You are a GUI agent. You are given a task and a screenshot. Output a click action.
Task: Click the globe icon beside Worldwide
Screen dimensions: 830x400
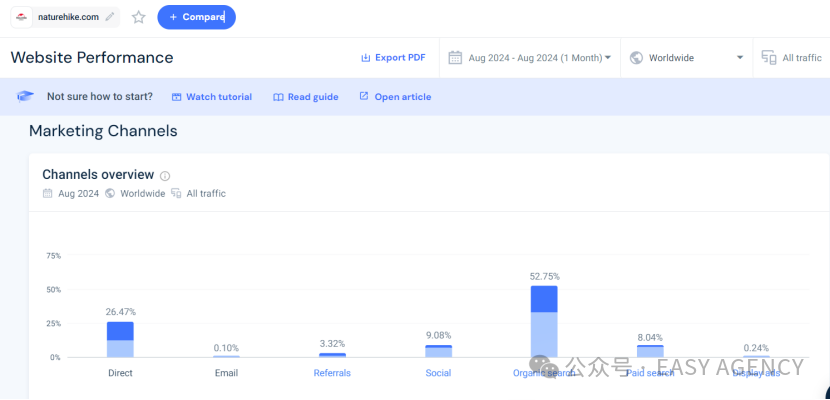pyautogui.click(x=636, y=58)
